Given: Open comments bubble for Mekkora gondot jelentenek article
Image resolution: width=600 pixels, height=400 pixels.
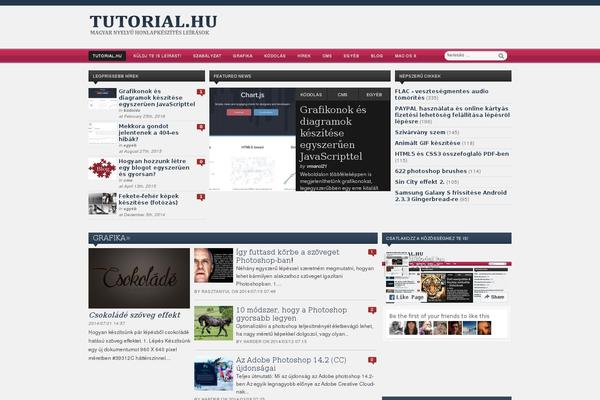Looking at the screenshot, I should click(201, 127).
